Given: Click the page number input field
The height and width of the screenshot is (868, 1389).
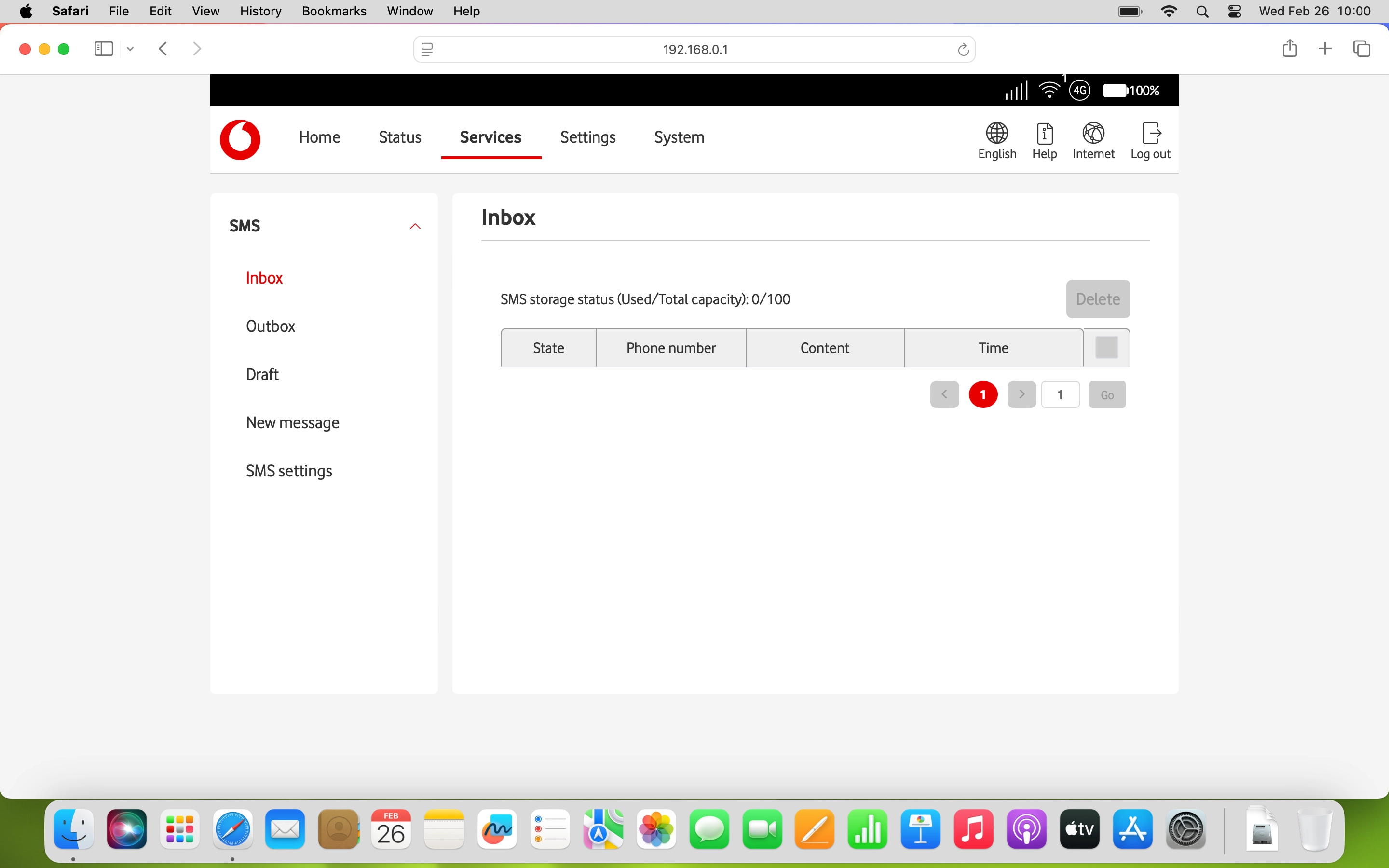Looking at the screenshot, I should 1060,394.
